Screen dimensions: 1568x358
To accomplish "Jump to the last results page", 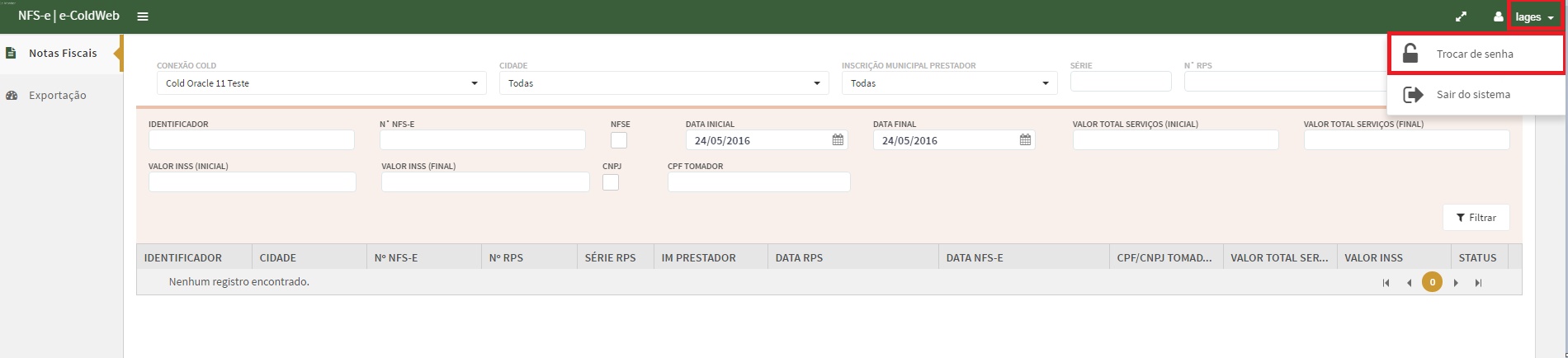I will pos(1478,283).
